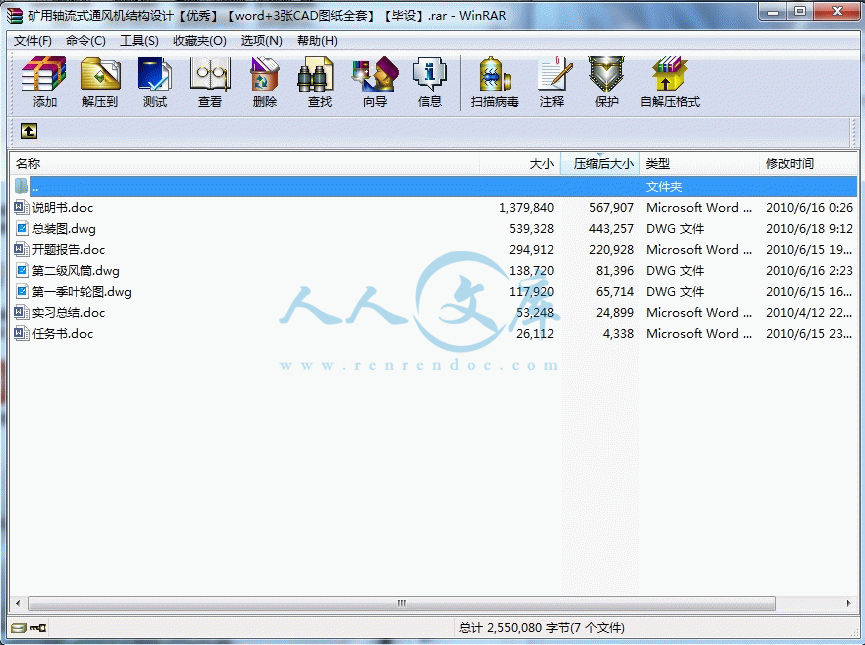Sort by 类型 column header
Image resolution: width=865 pixels, height=645 pixels.
(699, 163)
